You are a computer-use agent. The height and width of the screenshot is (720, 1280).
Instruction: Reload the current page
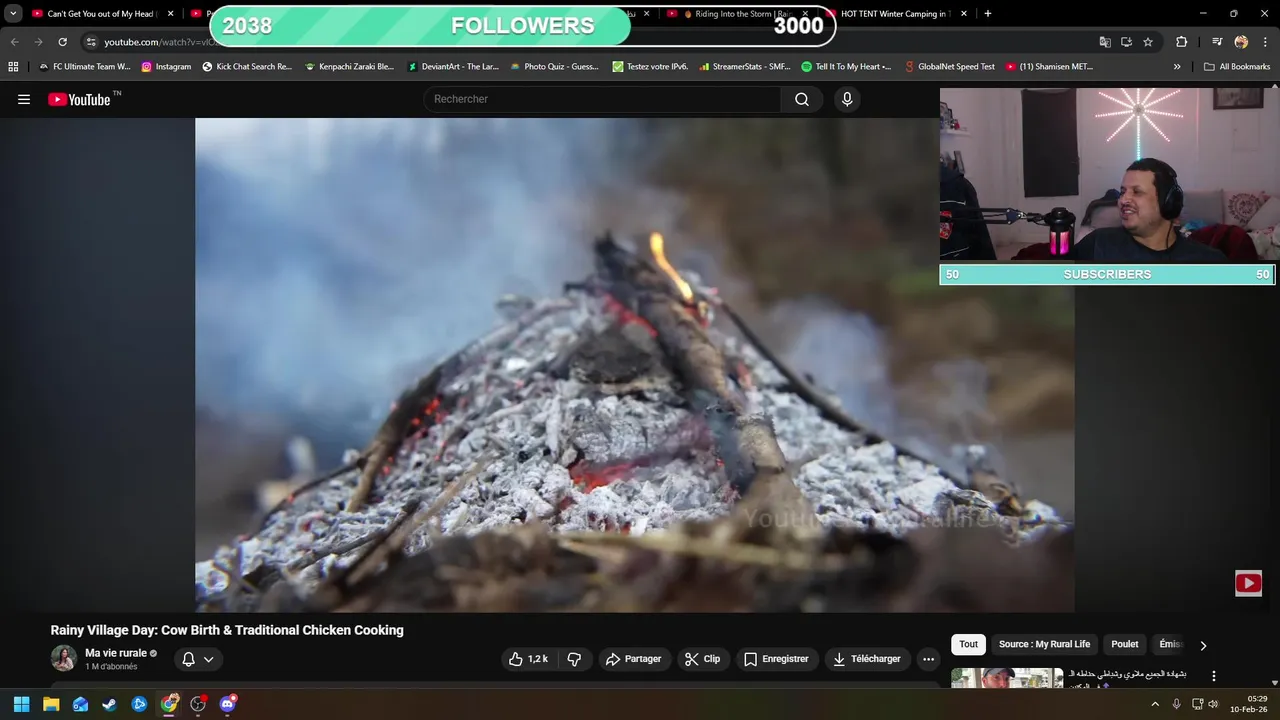point(62,42)
